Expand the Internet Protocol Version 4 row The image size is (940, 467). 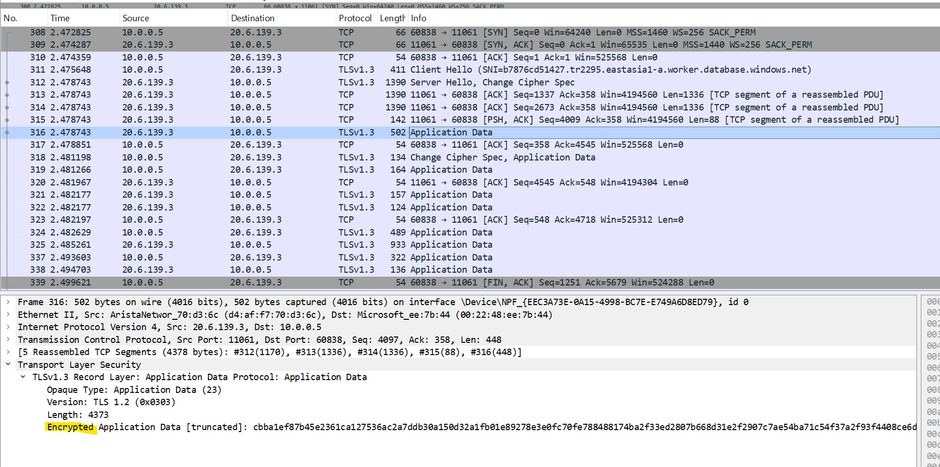pyautogui.click(x=8, y=327)
